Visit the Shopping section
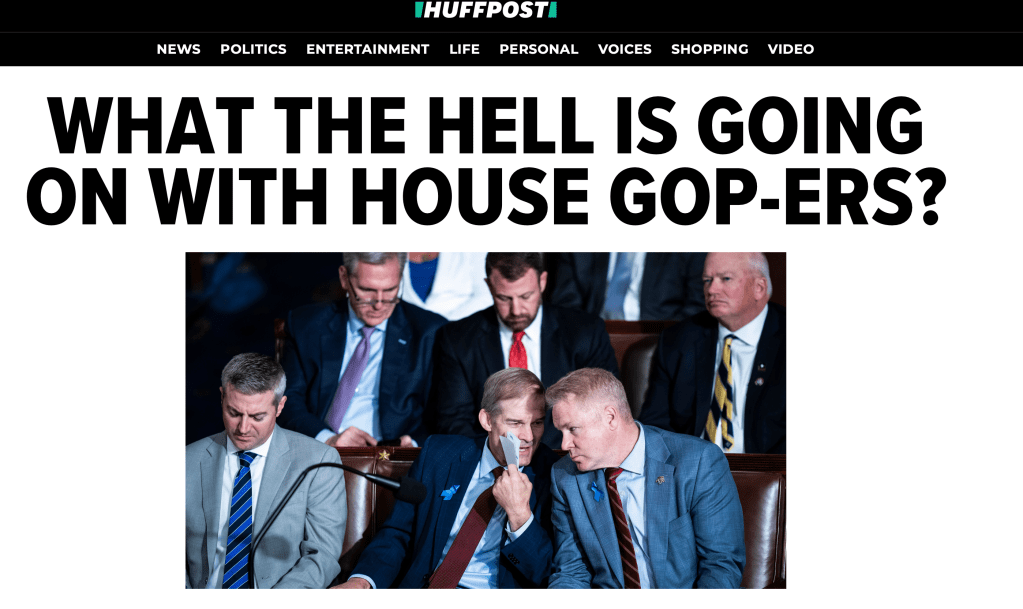The image size is (1023, 609). pos(709,49)
